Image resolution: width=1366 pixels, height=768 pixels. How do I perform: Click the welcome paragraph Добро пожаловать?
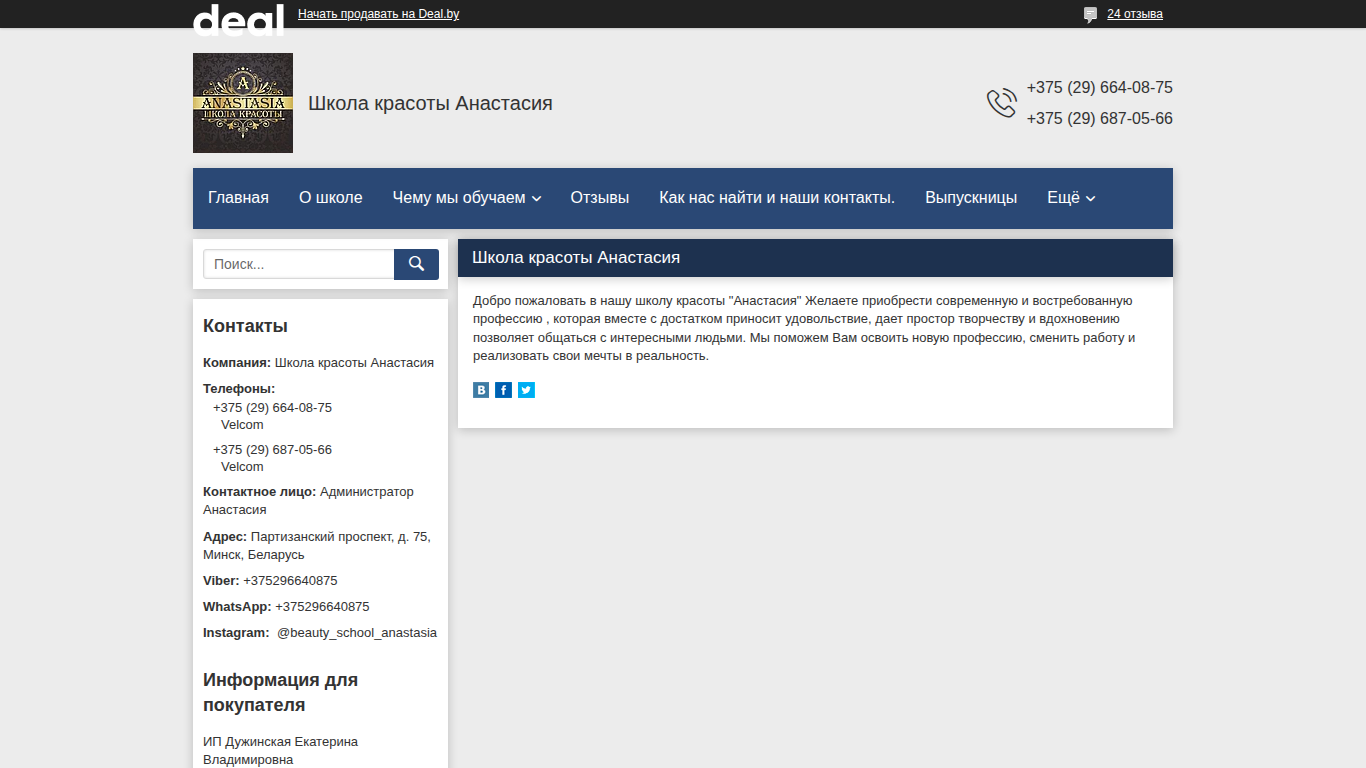pos(804,328)
